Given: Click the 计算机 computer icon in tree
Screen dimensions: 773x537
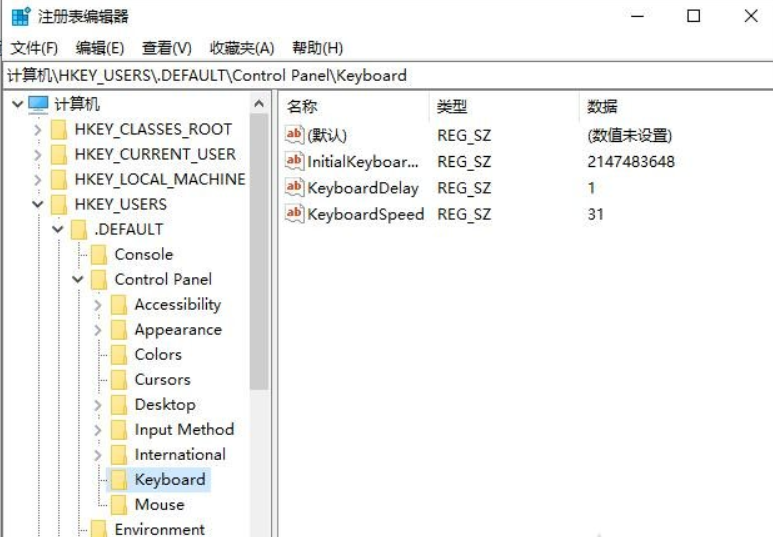Looking at the screenshot, I should [38, 104].
